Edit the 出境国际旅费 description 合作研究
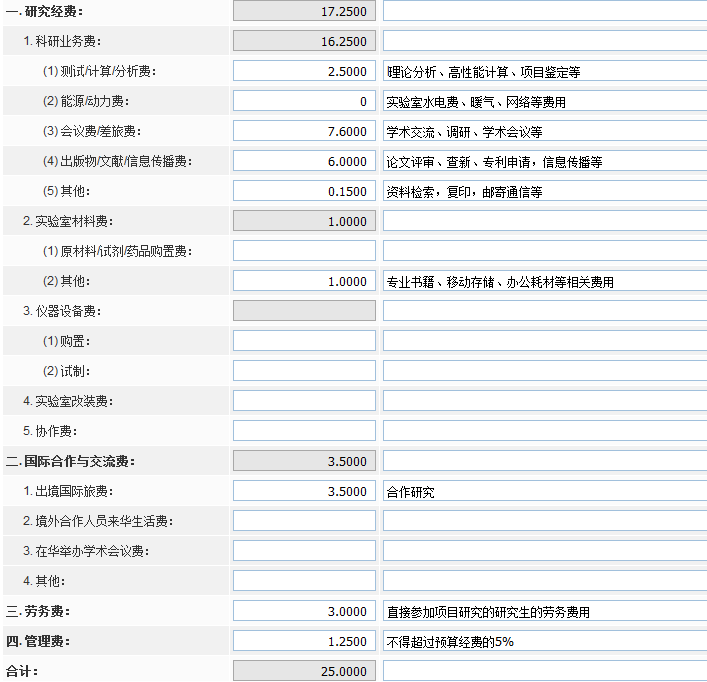707x682 pixels. [545, 491]
